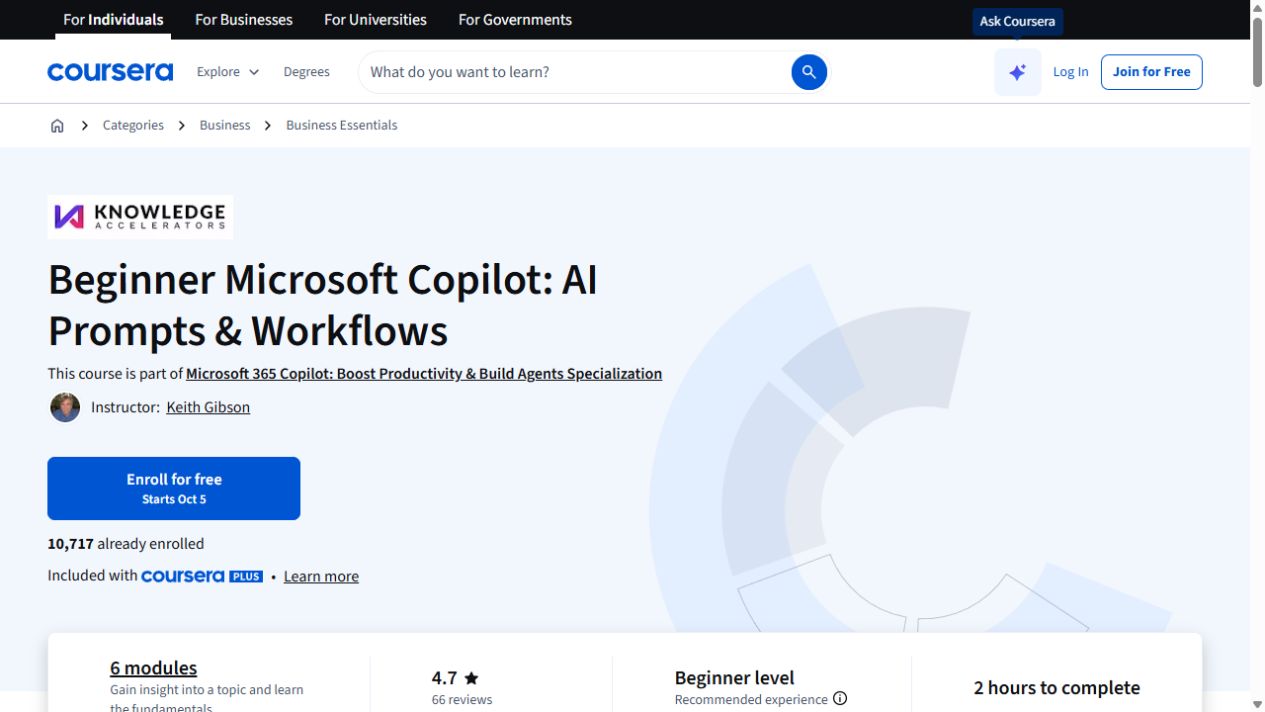Expand the Explore dropdown menu
Screen dimensions: 1265x712
tap(228, 72)
